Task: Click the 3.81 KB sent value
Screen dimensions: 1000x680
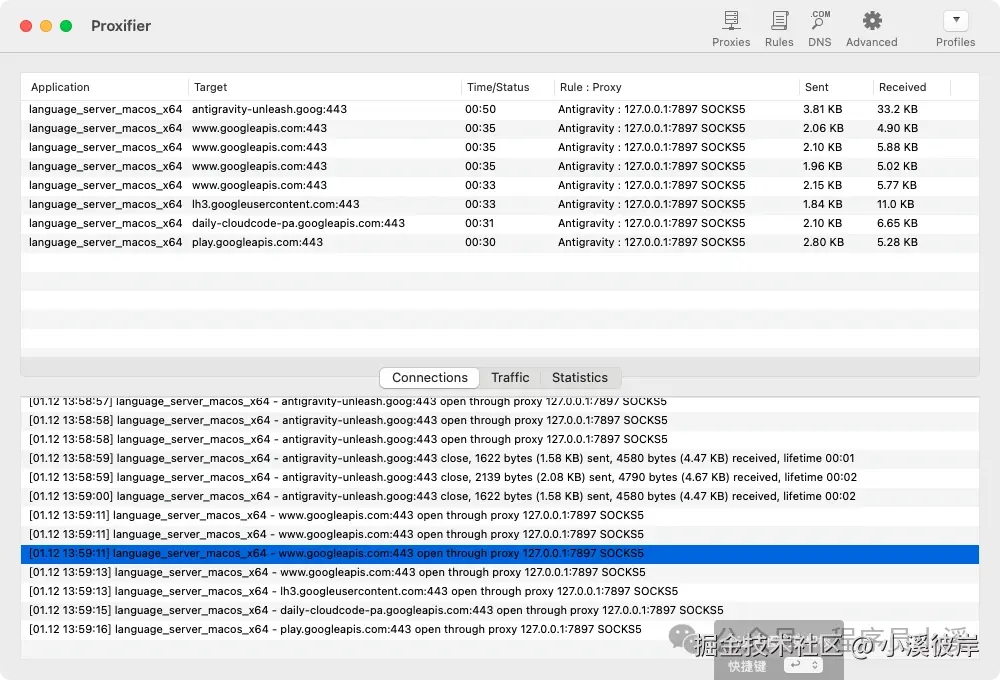Action: [822, 109]
